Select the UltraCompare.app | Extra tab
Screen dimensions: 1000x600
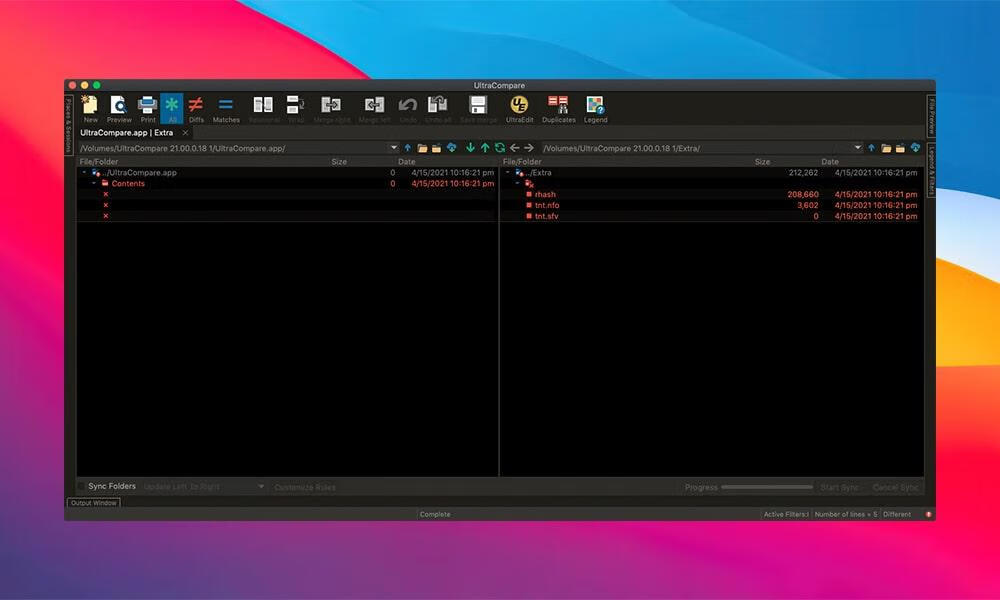(x=126, y=132)
